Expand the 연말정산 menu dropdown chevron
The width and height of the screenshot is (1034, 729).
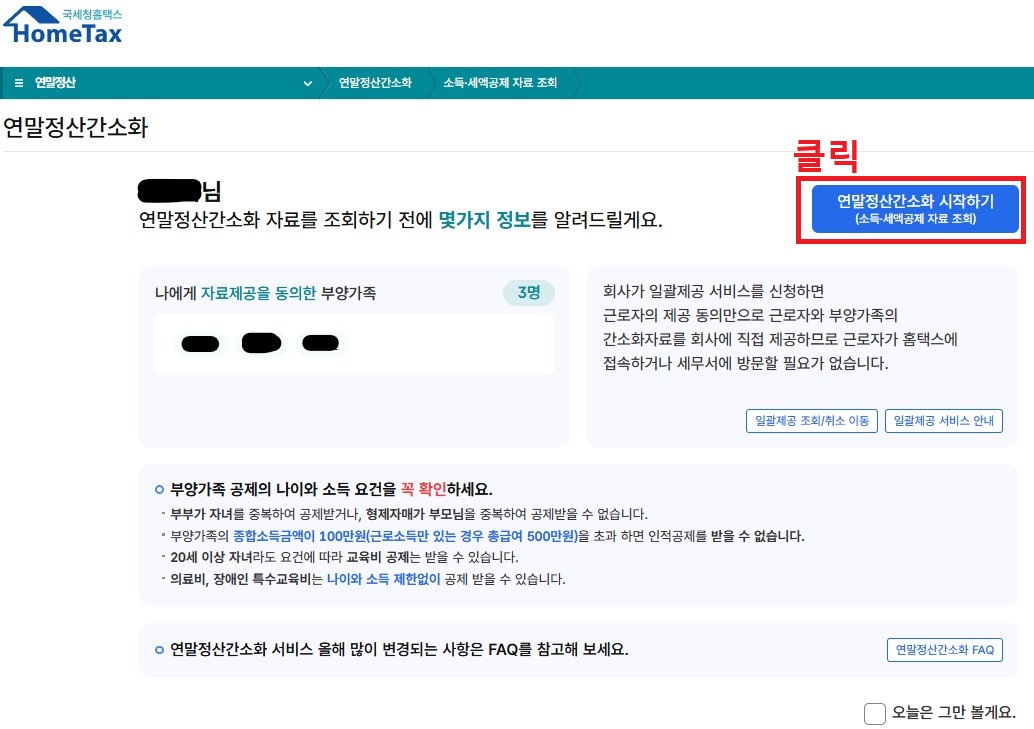coord(307,84)
